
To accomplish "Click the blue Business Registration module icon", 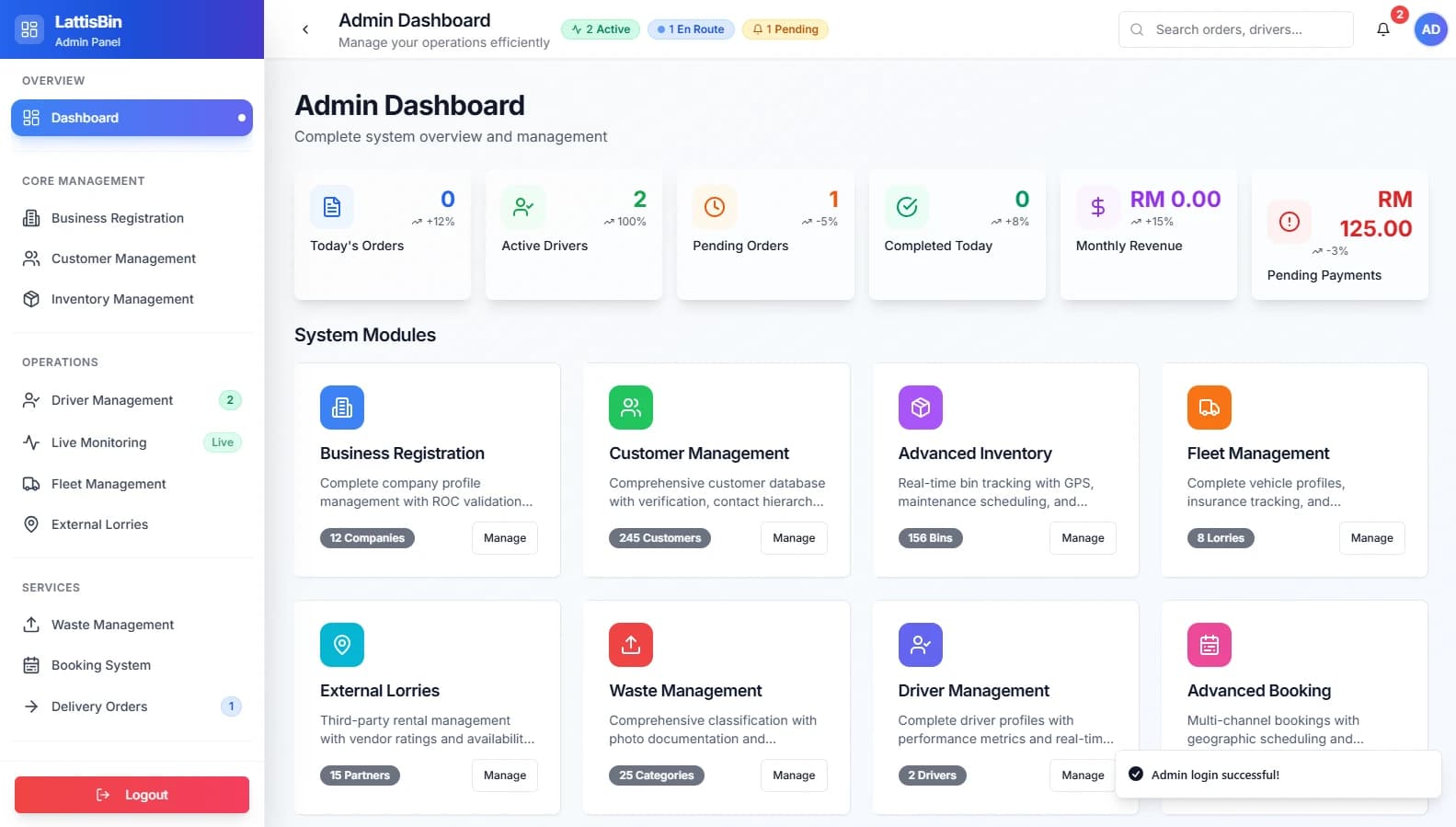I will coord(342,408).
